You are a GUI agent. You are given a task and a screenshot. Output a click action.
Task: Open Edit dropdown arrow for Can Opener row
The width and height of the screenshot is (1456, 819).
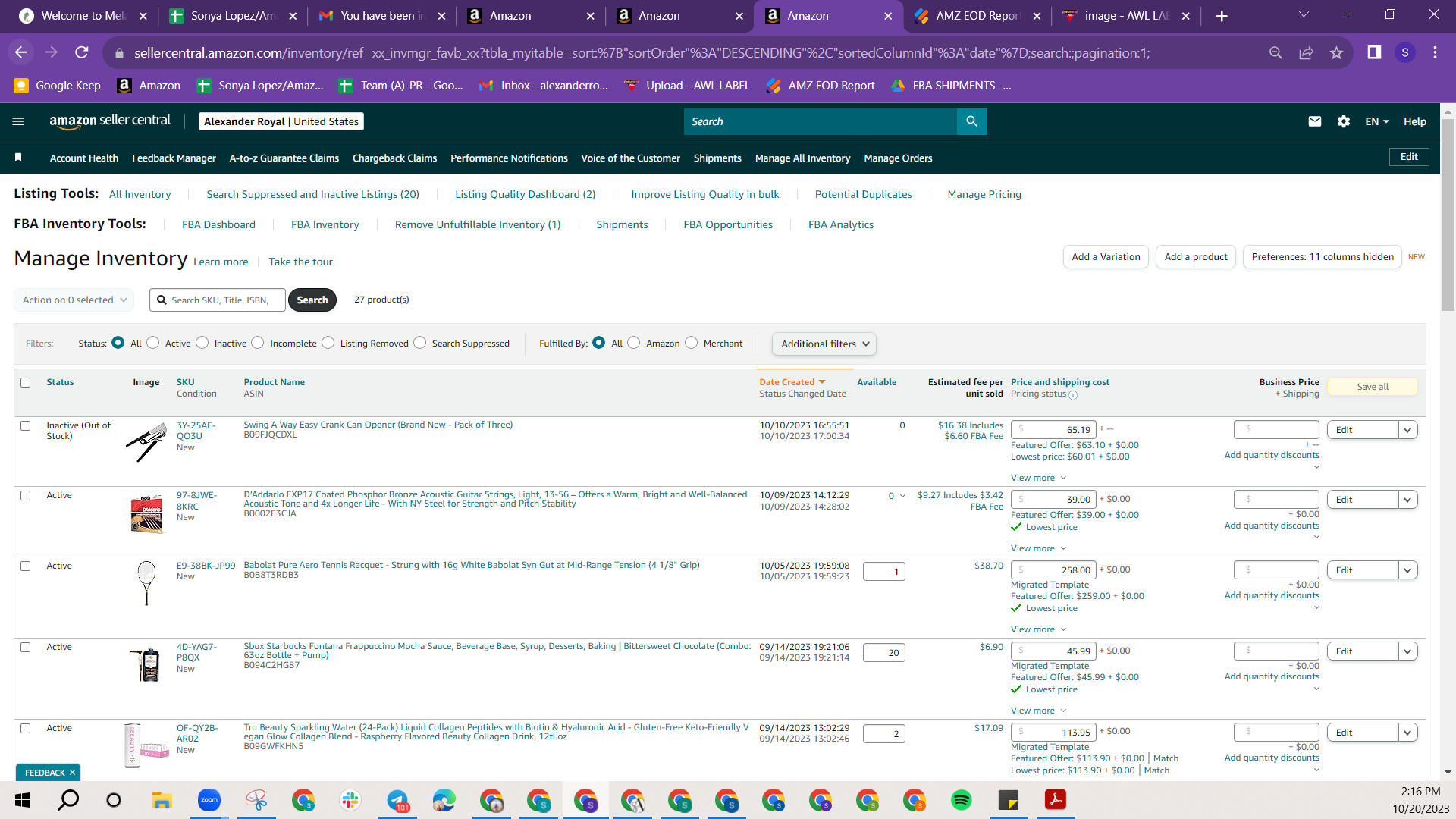[x=1407, y=430]
